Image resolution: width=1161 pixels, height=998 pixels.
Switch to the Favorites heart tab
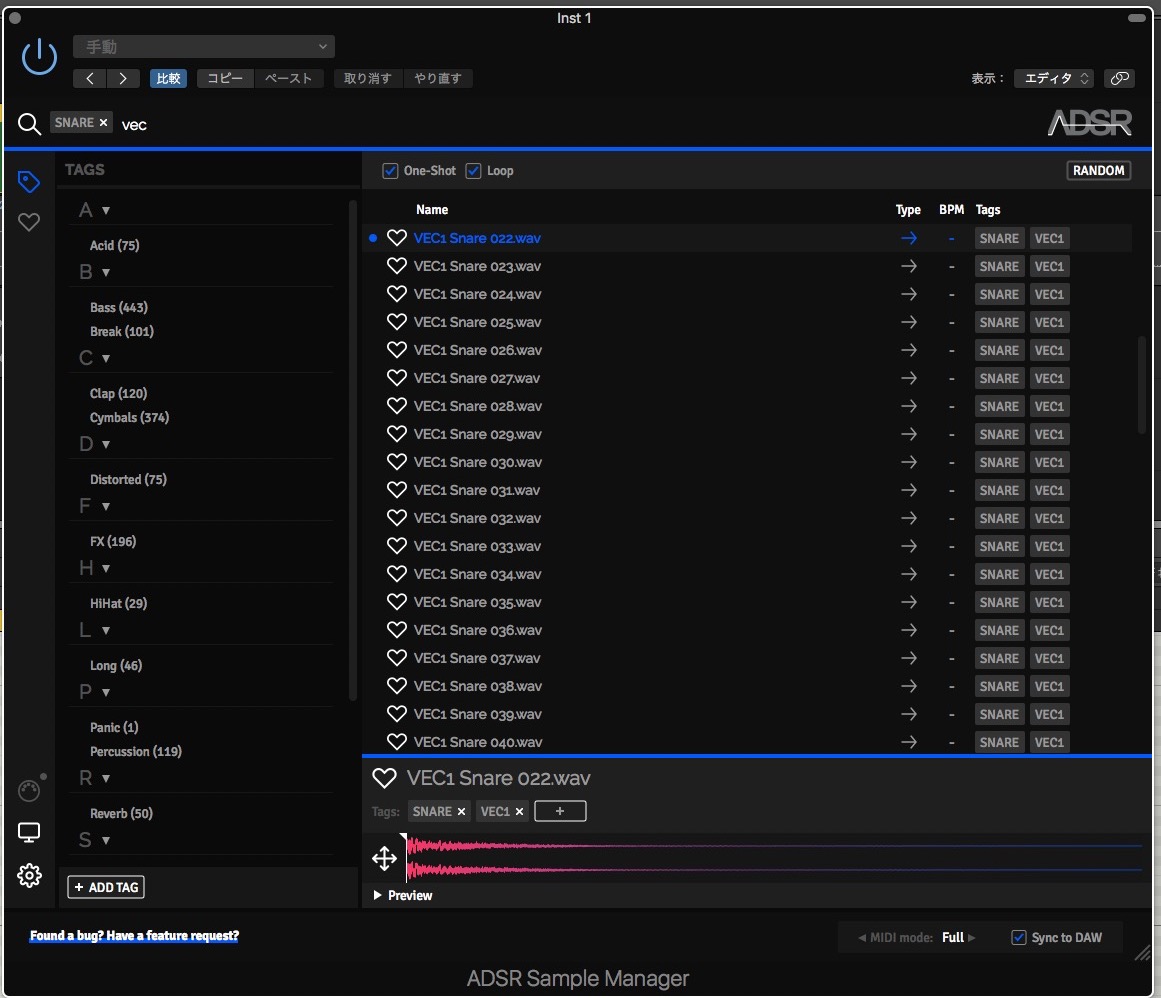(x=29, y=222)
